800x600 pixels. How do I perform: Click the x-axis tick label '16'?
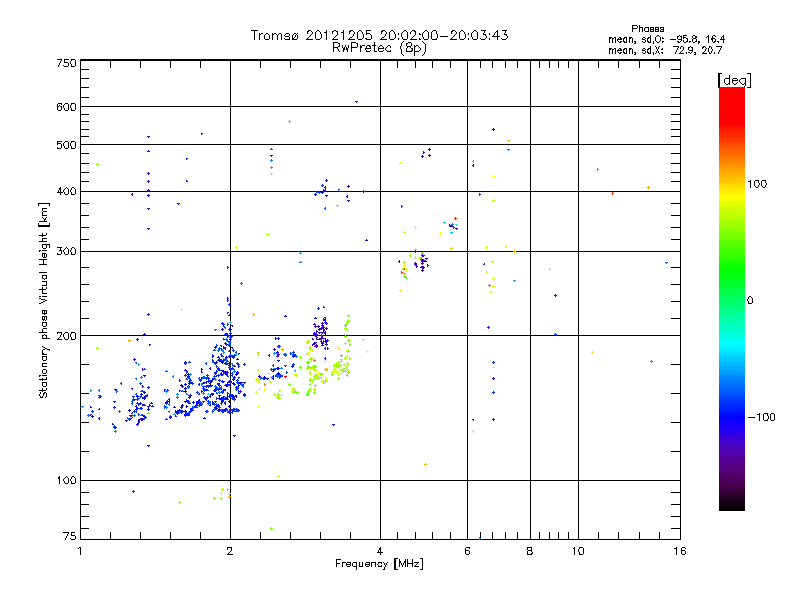coord(680,551)
